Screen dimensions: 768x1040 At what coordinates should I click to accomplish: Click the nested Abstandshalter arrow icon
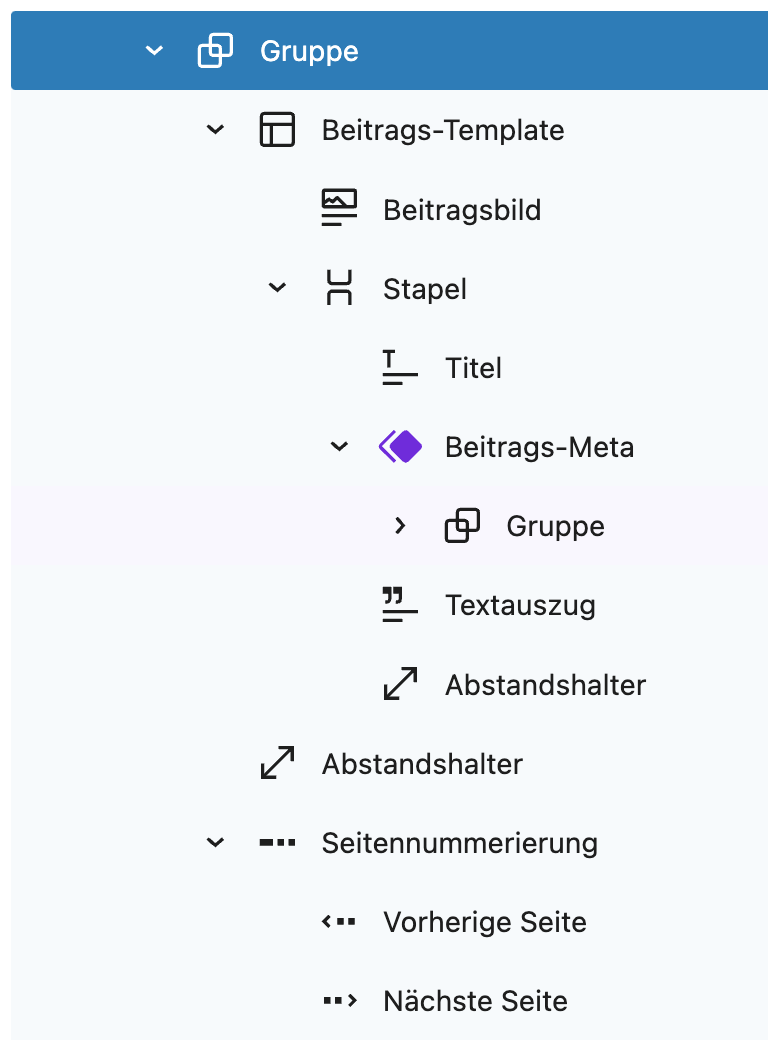pyautogui.click(x=401, y=684)
